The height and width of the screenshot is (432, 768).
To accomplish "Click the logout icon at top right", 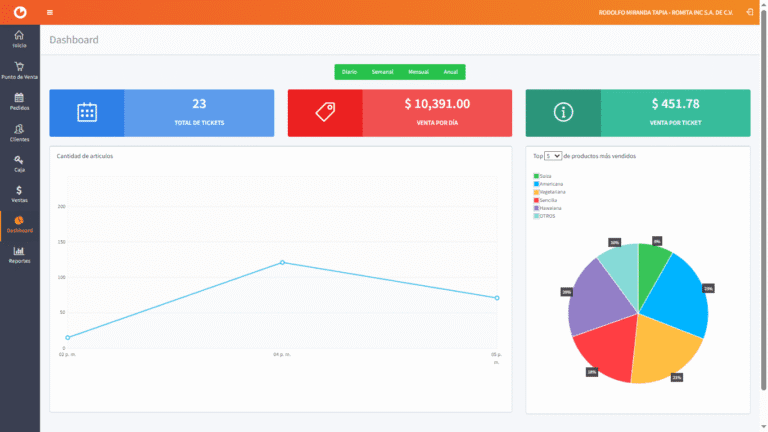I will [751, 12].
